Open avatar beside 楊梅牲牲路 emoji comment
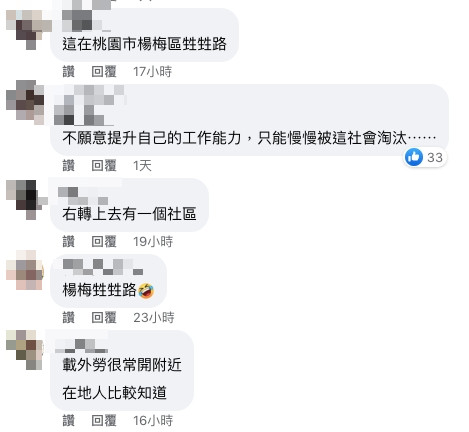The image size is (469, 432). click(x=25, y=270)
